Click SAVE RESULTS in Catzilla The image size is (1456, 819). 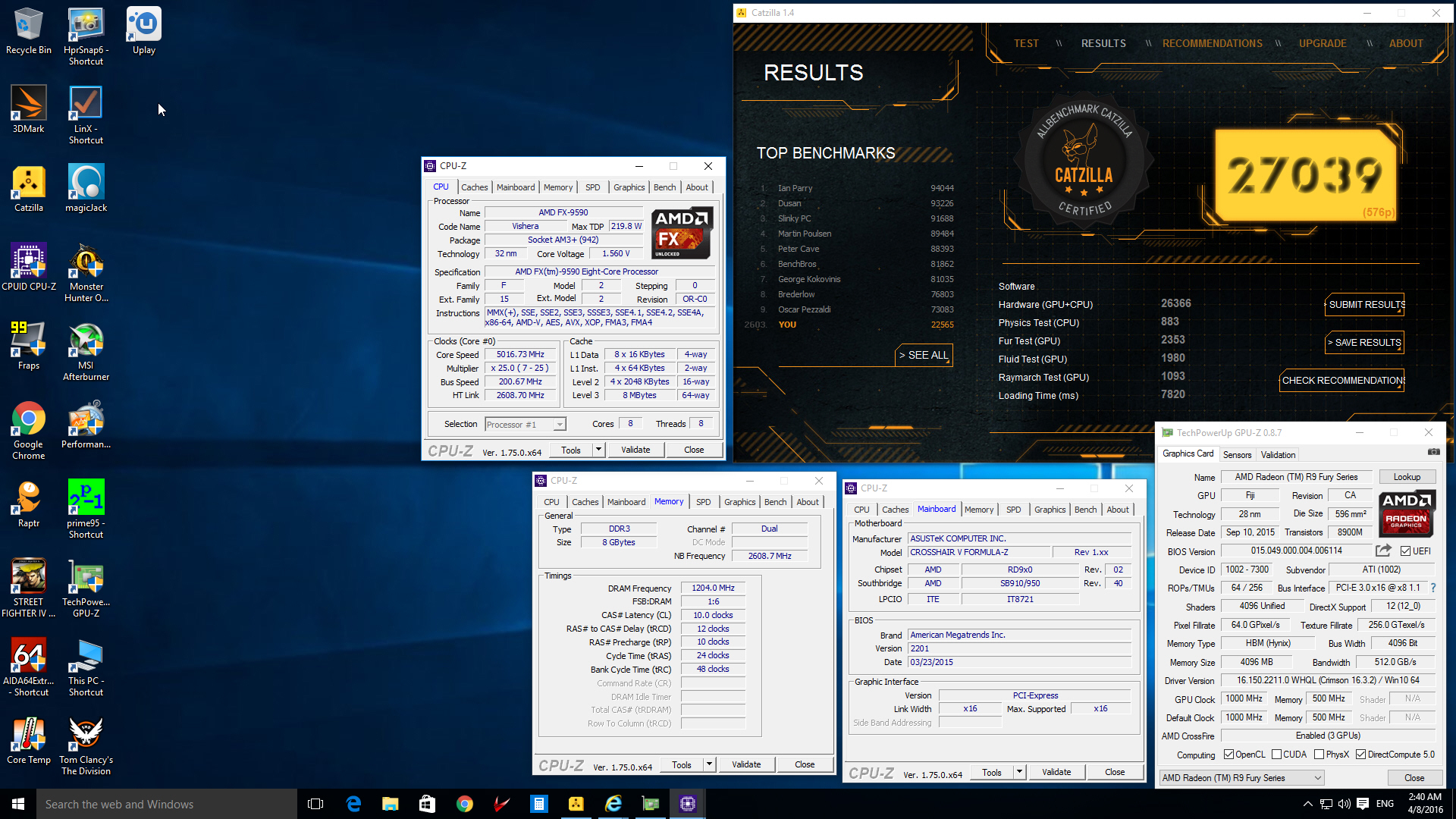tap(1365, 342)
